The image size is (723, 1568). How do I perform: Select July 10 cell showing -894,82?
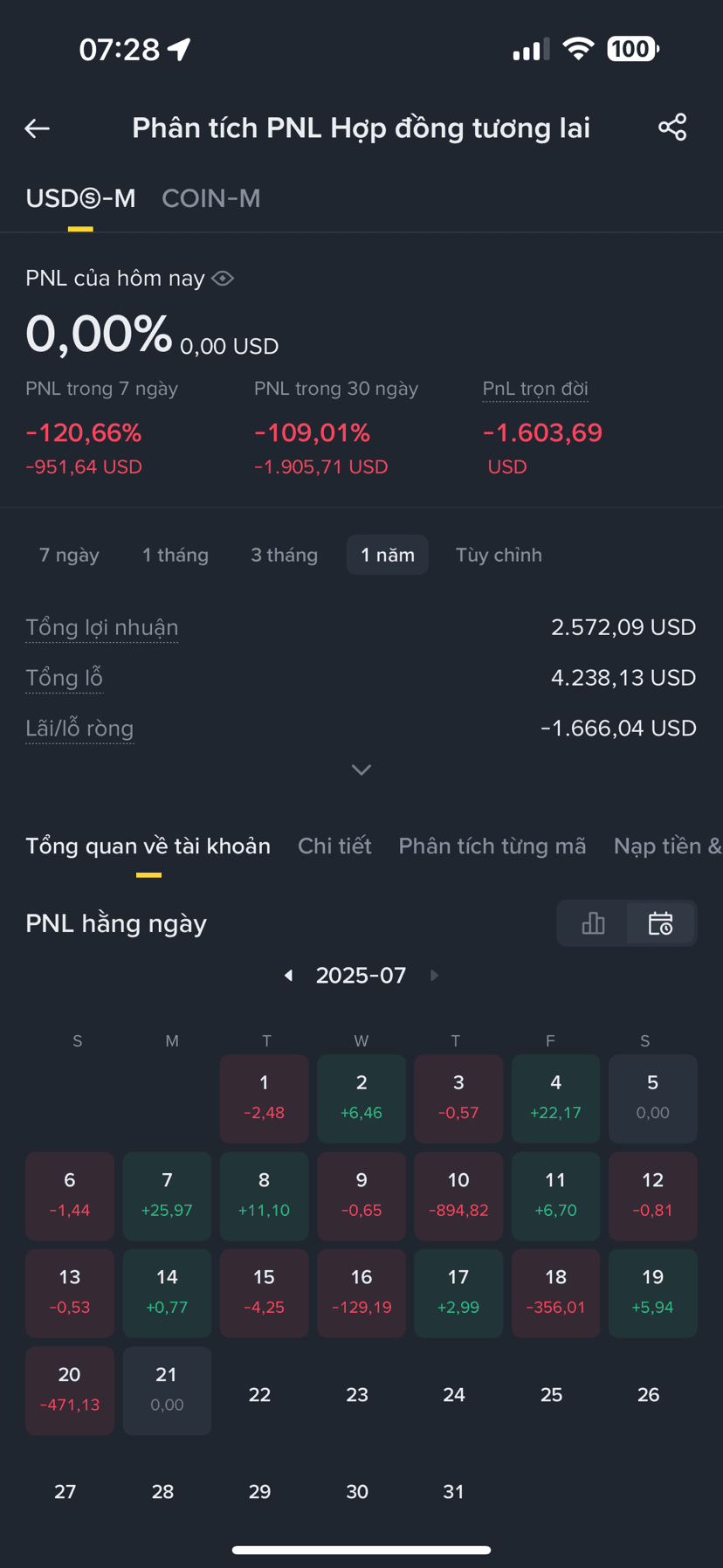point(458,1196)
